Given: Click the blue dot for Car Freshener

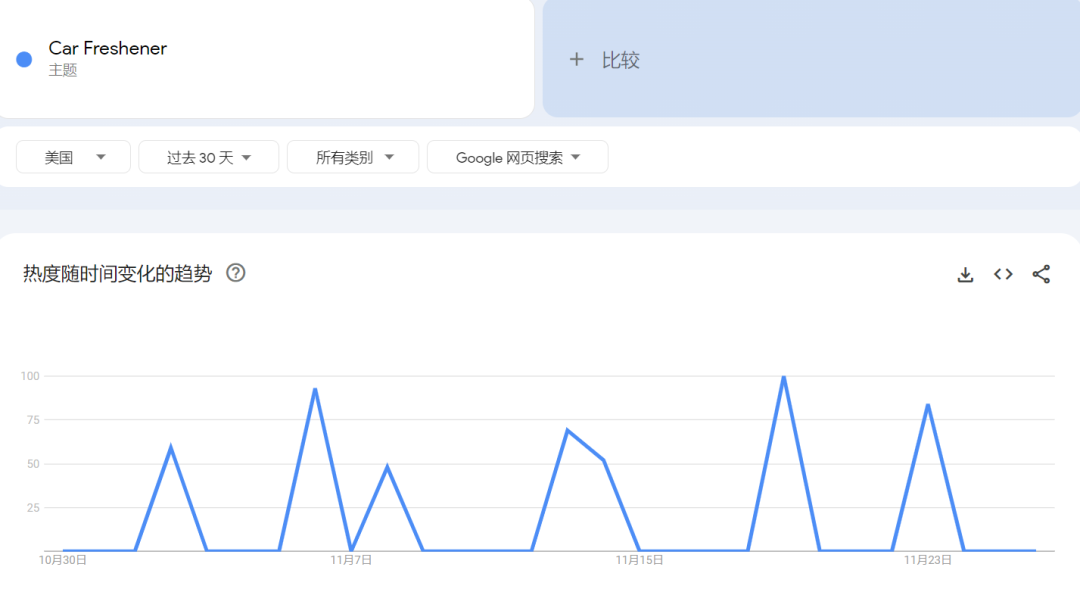Looking at the screenshot, I should (24, 59).
